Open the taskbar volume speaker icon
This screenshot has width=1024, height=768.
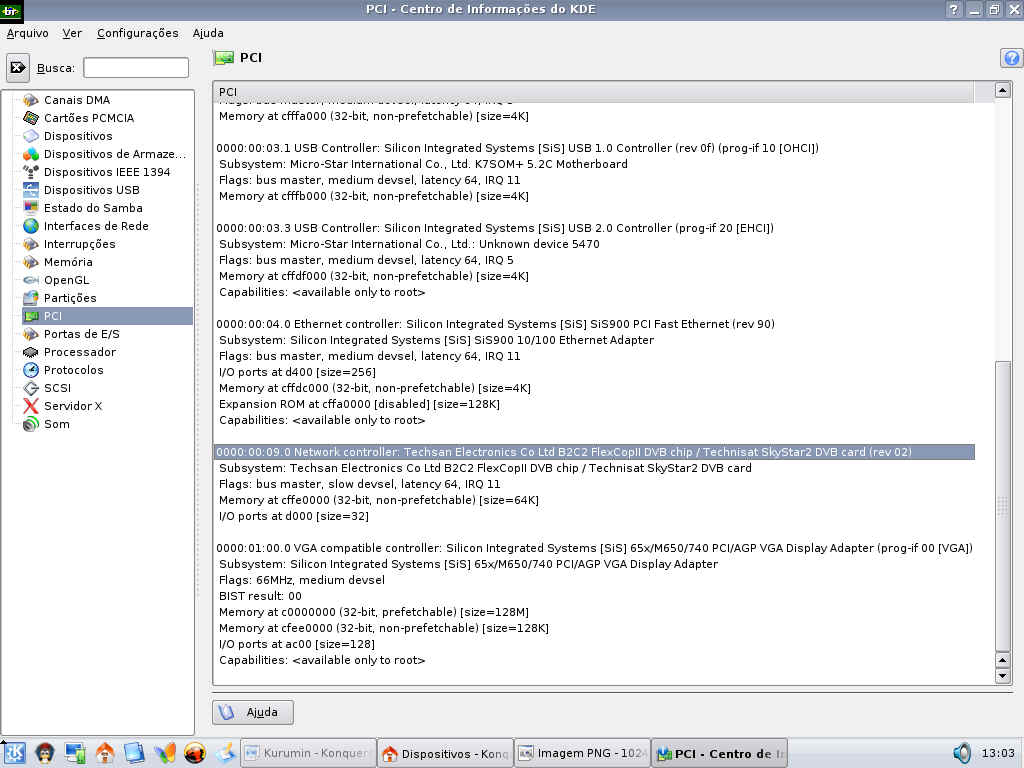tap(961, 753)
